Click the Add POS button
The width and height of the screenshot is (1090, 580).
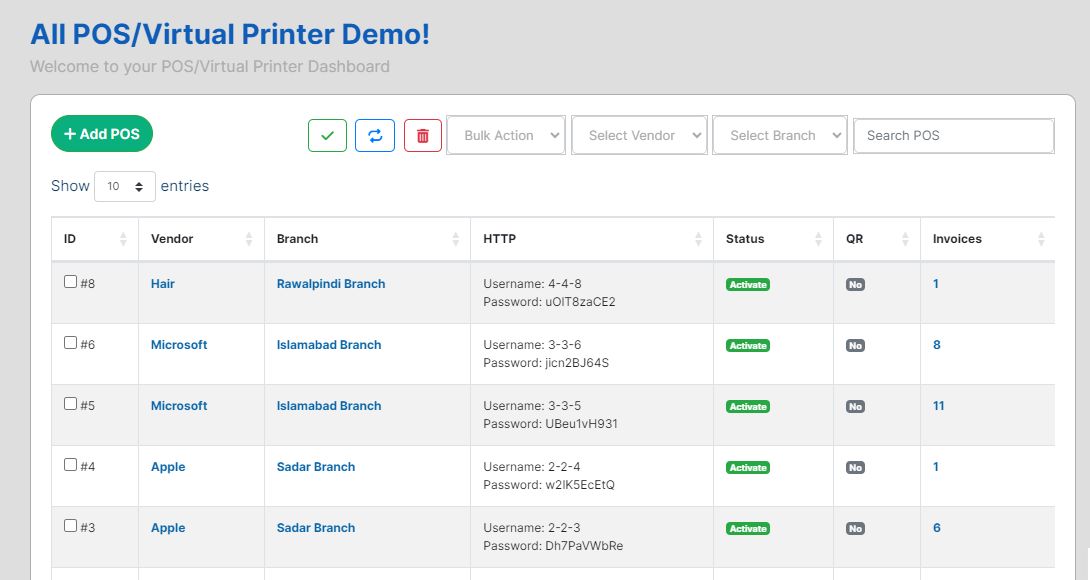(x=102, y=134)
